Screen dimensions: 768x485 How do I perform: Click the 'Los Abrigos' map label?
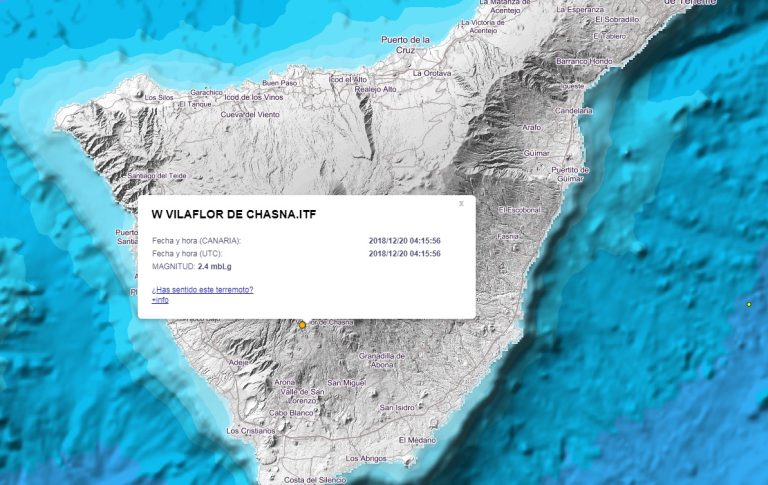click(366, 459)
